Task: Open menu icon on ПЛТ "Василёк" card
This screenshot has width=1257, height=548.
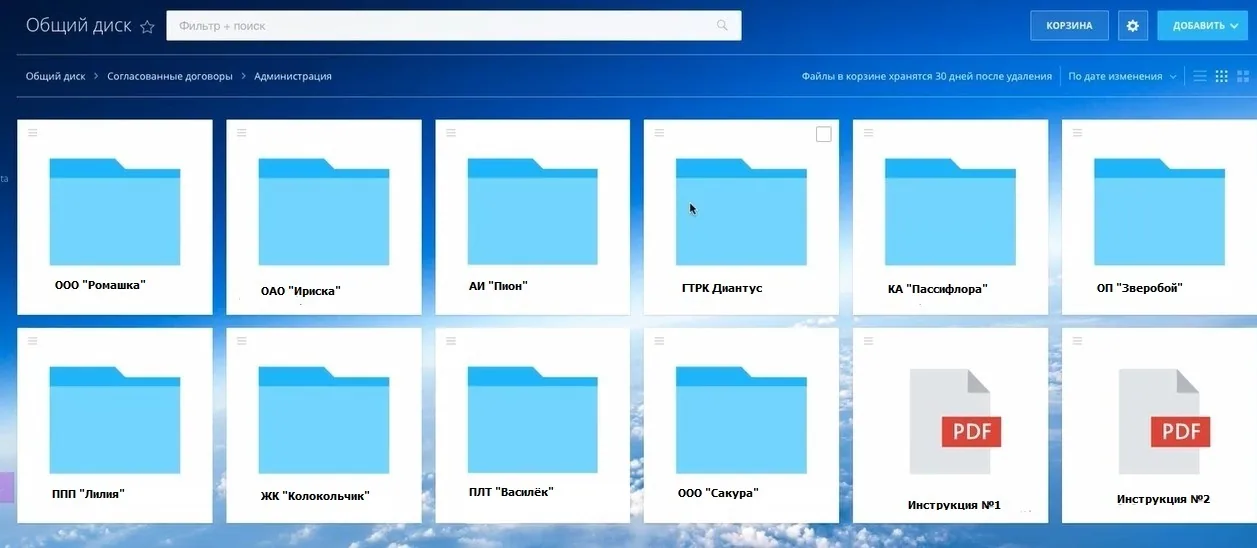Action: click(451, 341)
